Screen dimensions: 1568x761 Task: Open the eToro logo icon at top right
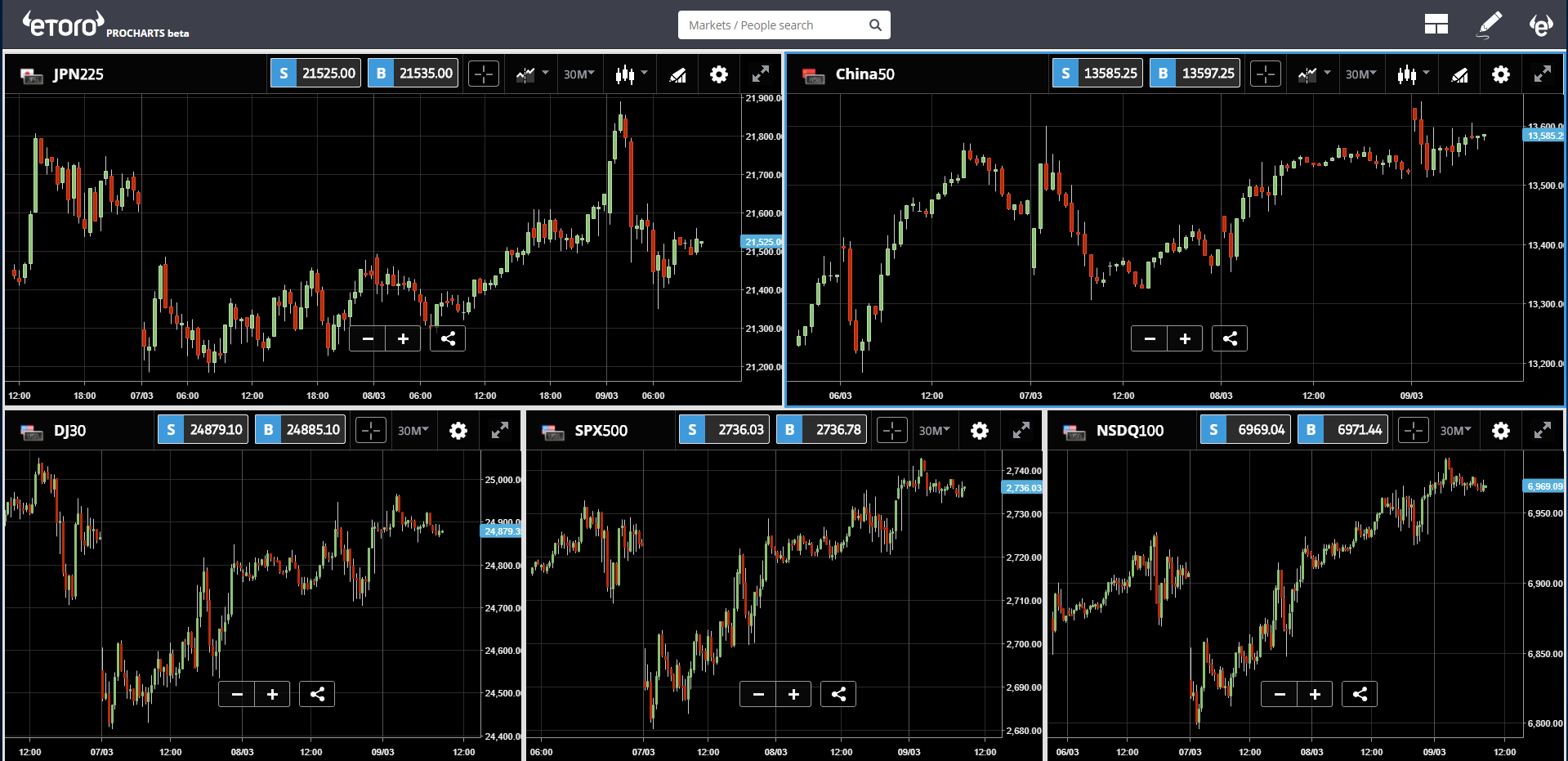[x=1541, y=25]
